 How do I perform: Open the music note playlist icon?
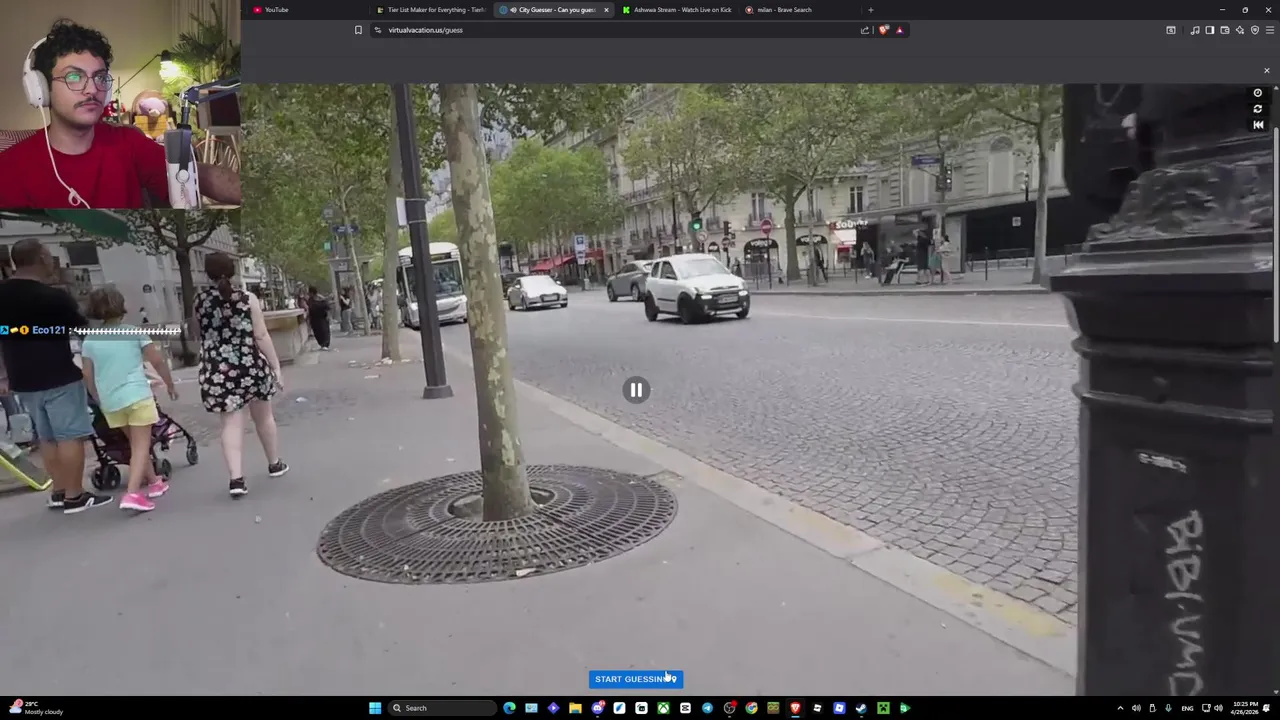point(1195,30)
